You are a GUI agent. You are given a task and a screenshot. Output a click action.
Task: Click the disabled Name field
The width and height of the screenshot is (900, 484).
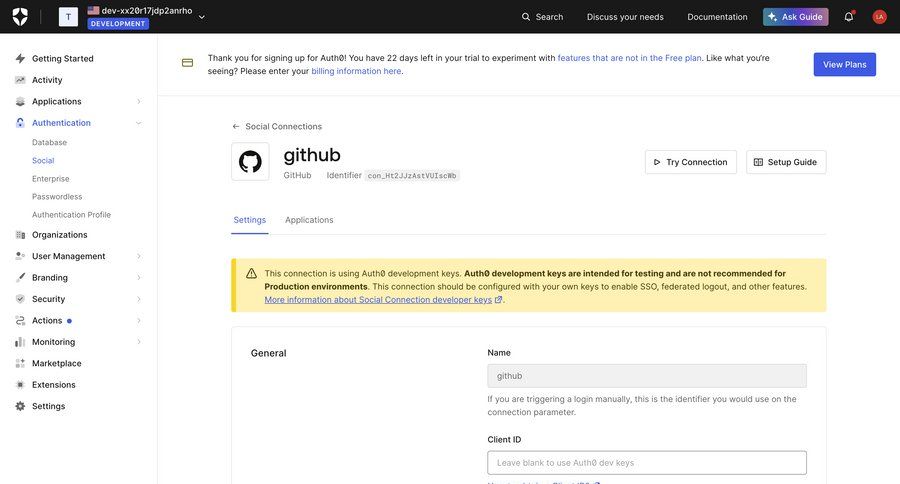[647, 376]
